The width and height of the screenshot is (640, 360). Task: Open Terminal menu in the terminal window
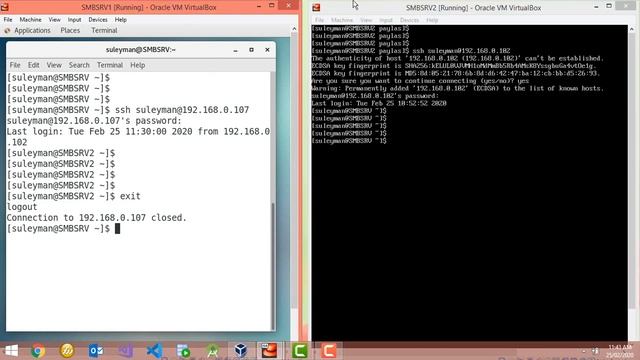(110, 65)
